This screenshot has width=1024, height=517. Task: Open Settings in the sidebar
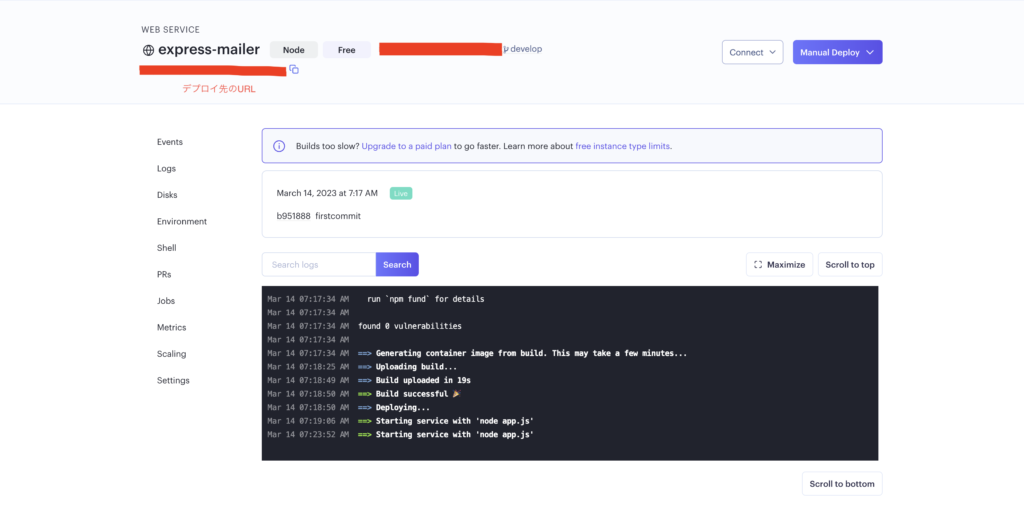click(x=173, y=380)
